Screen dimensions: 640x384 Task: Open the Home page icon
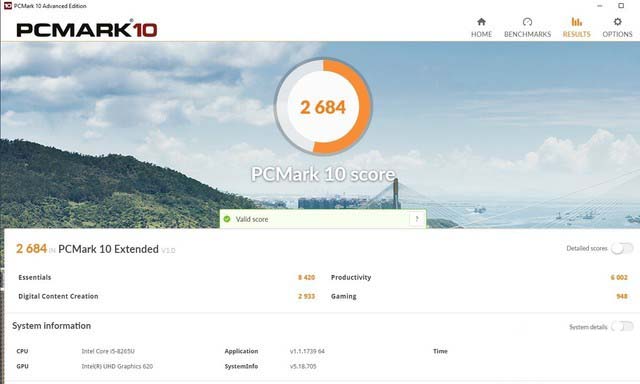click(481, 22)
